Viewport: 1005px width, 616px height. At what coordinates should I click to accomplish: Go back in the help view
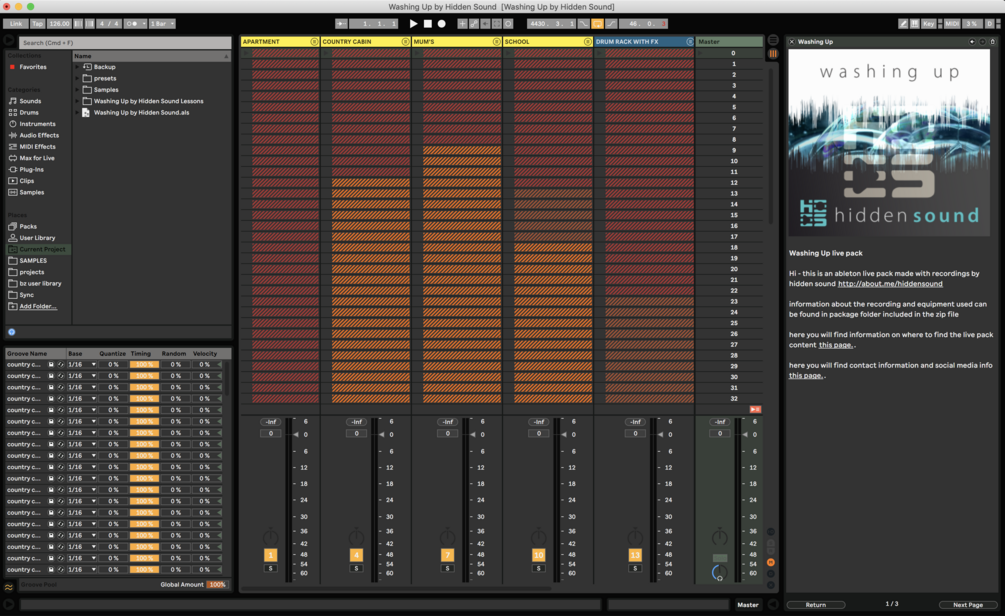coord(972,42)
